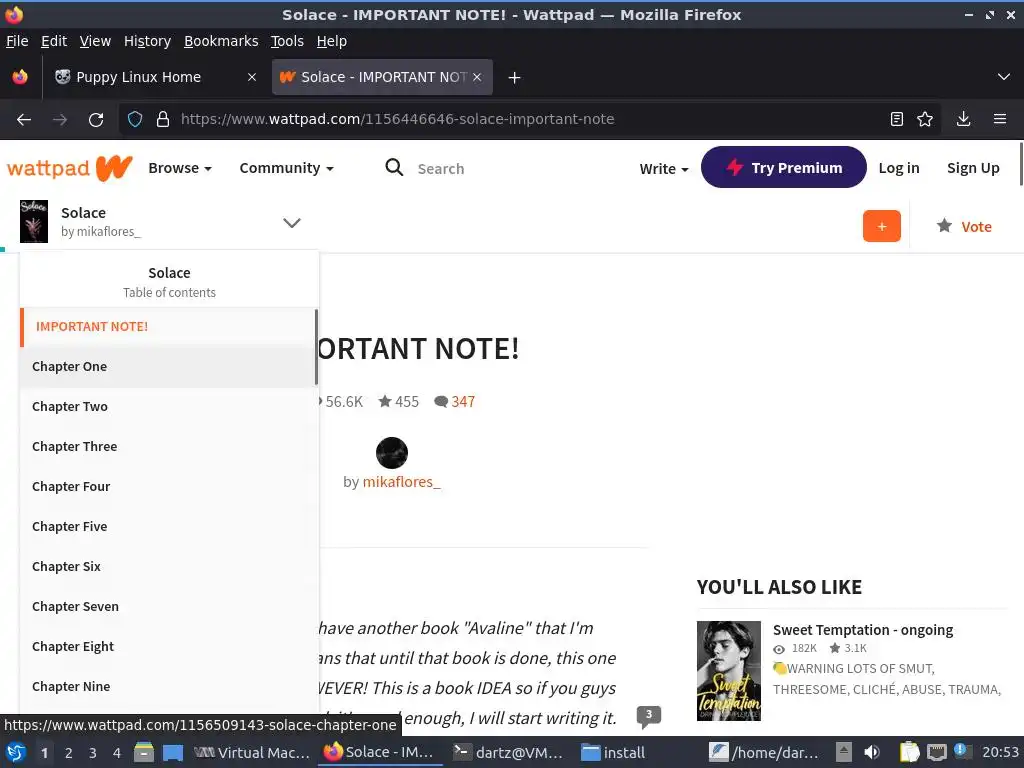Open Chapter Two from table of contents

tap(168, 406)
